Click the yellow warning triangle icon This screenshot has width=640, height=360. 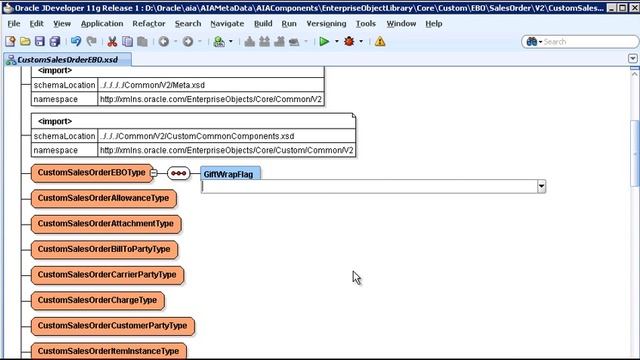click(380, 41)
